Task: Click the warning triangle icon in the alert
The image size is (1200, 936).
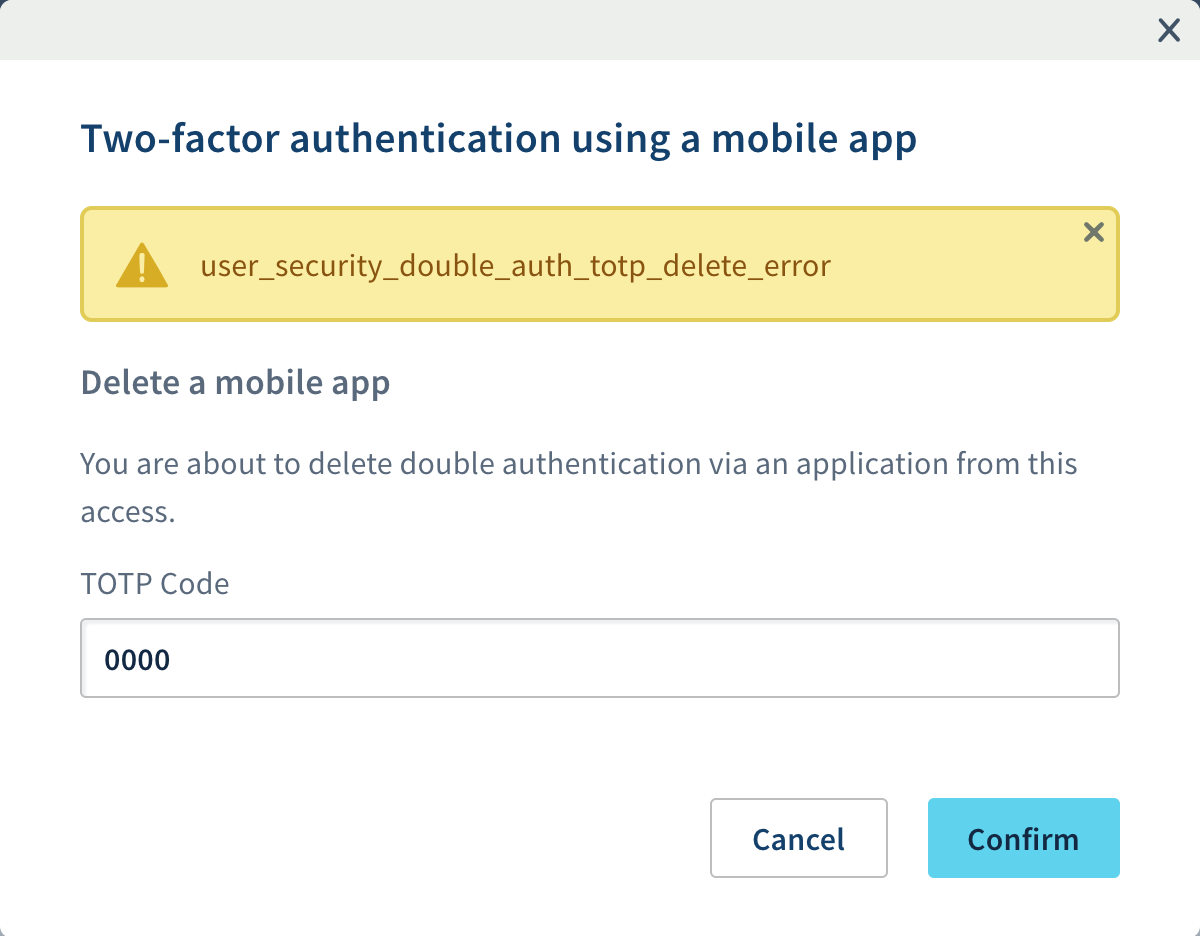Action: click(x=141, y=263)
